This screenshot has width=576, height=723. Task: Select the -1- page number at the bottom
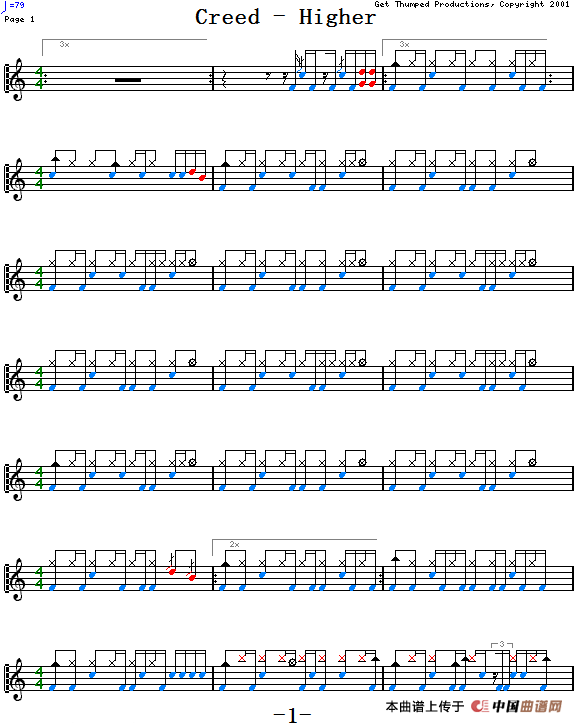coord(292,715)
